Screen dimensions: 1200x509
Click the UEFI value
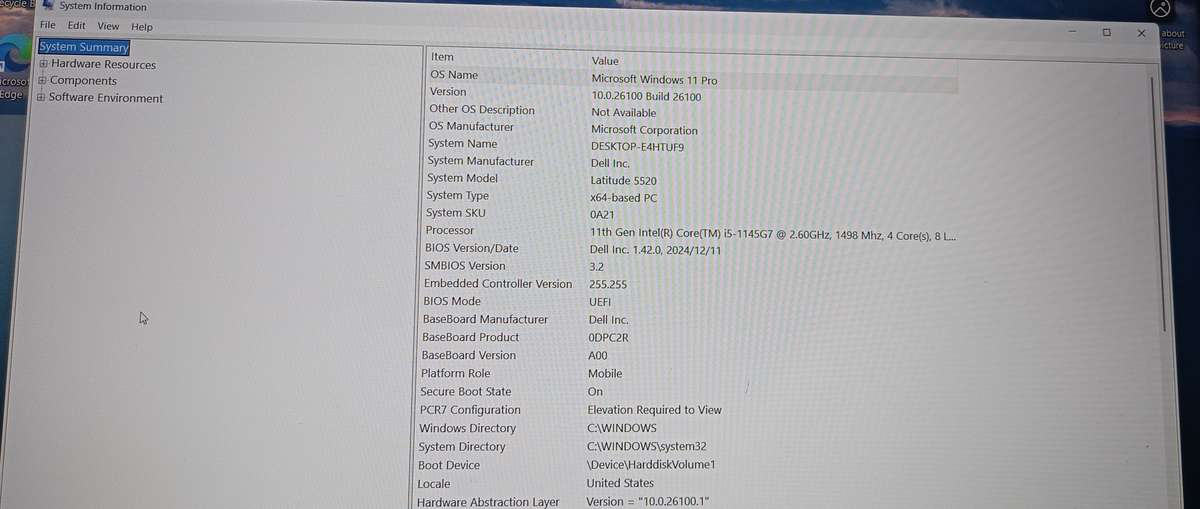coord(600,302)
